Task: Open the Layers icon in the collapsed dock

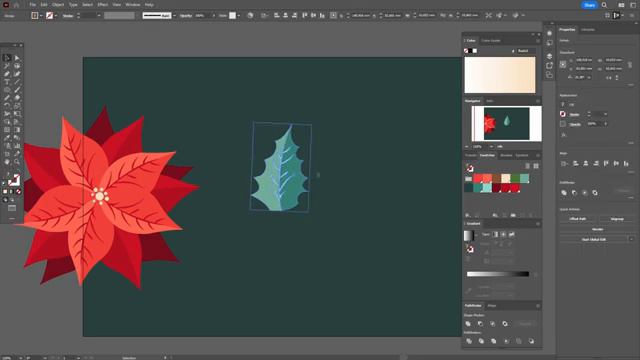Action: (549, 56)
